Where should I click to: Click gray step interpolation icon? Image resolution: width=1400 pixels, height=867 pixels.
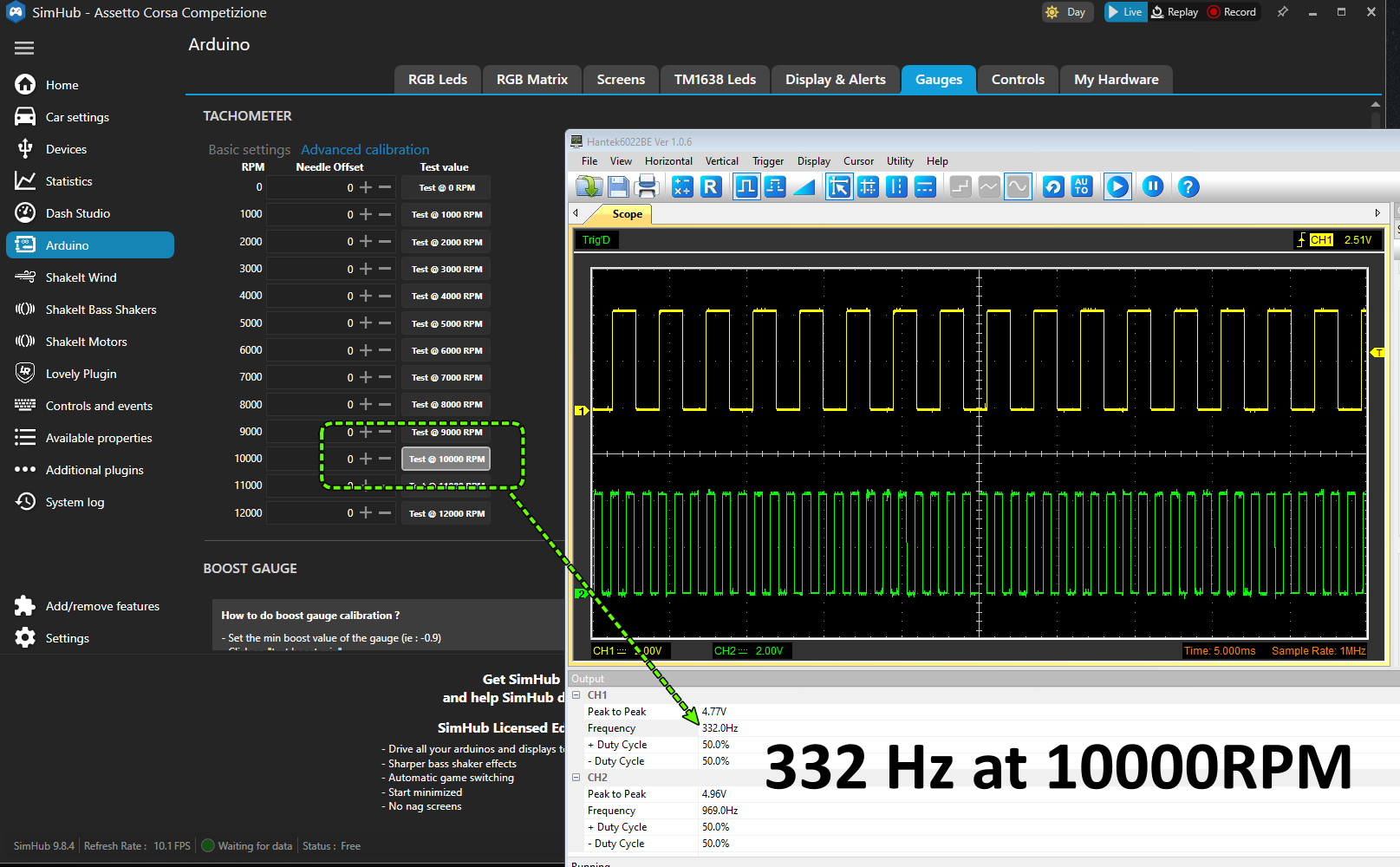[960, 186]
